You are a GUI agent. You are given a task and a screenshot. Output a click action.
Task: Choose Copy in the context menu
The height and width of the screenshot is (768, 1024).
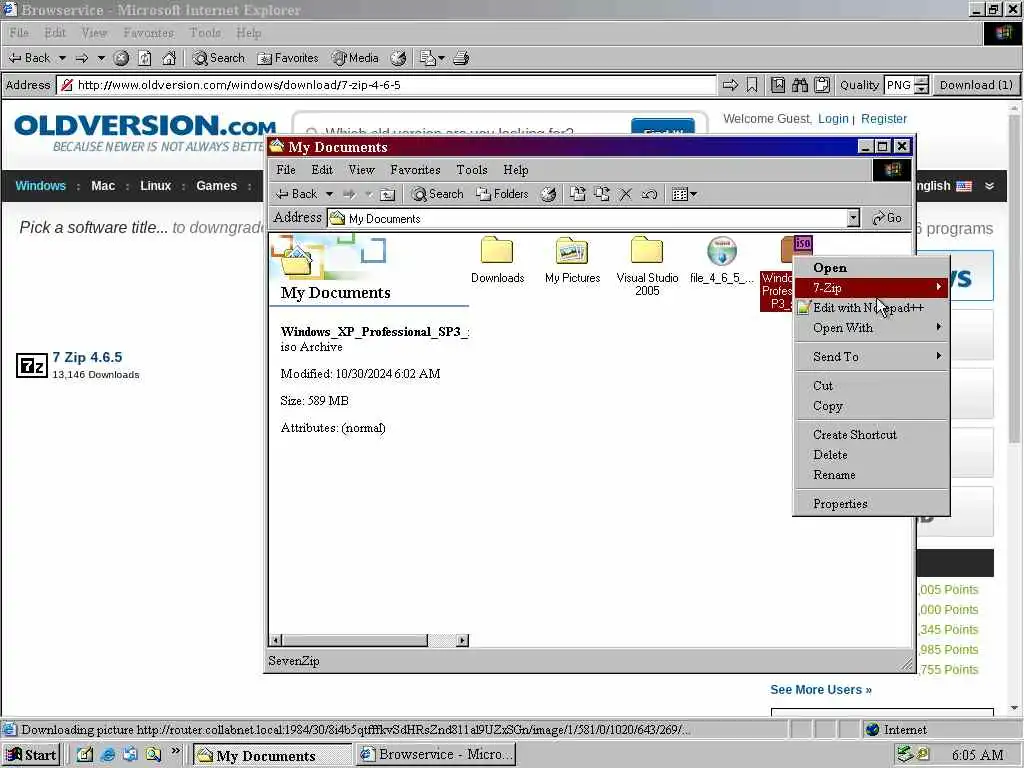point(871,406)
